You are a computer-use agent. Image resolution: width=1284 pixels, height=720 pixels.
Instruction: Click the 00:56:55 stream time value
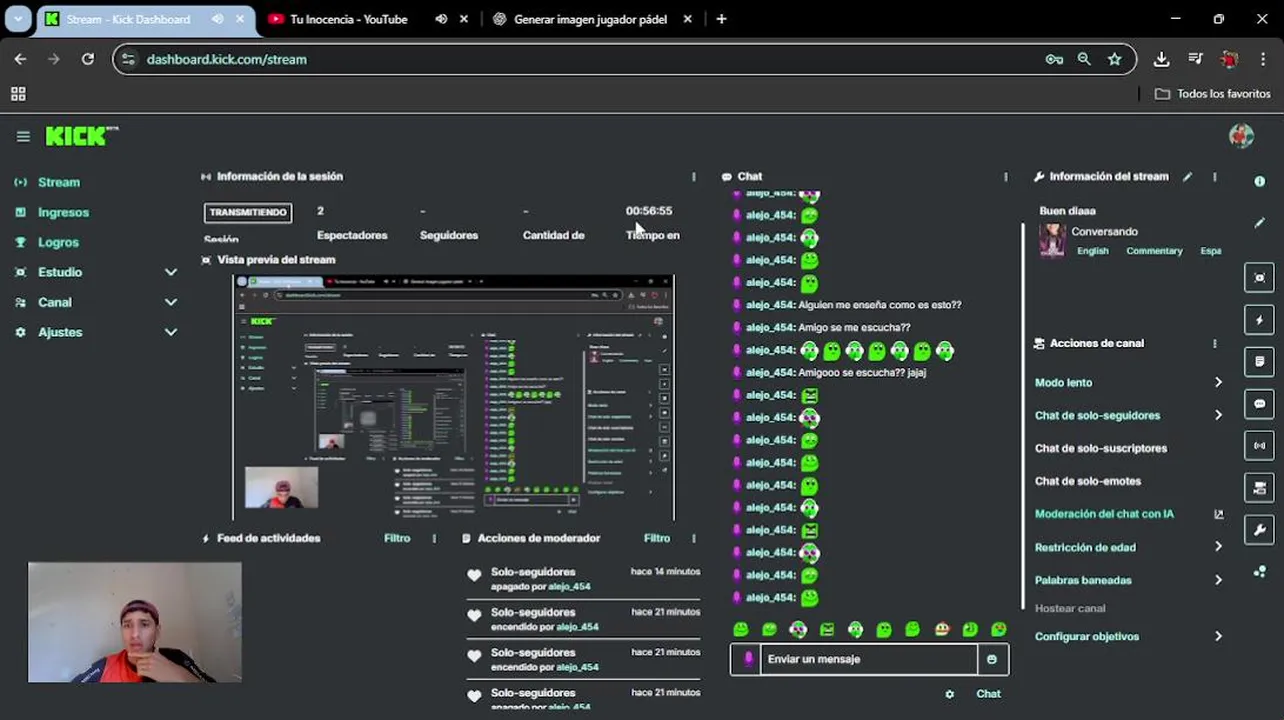tap(649, 211)
